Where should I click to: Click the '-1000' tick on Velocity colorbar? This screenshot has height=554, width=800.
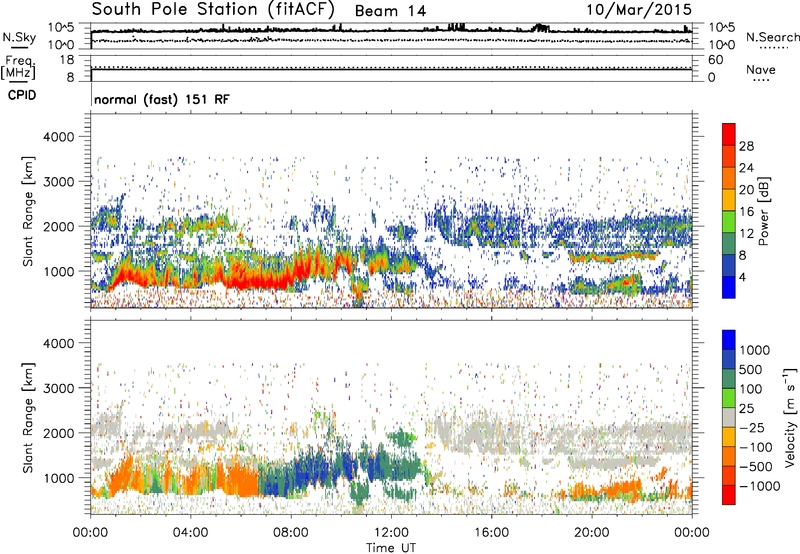click(x=759, y=486)
